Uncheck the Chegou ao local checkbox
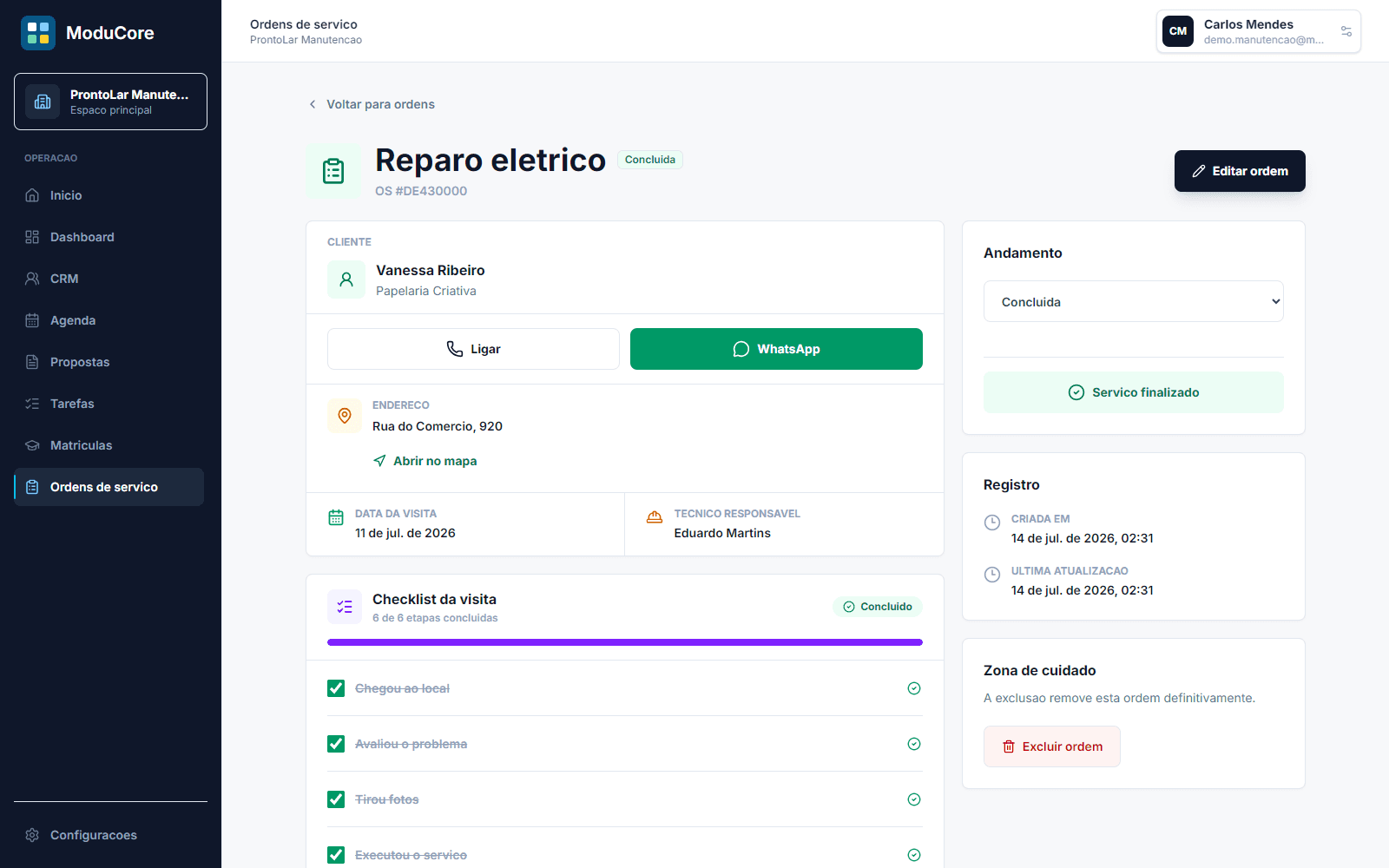Viewport: 1389px width, 868px height. click(336, 688)
